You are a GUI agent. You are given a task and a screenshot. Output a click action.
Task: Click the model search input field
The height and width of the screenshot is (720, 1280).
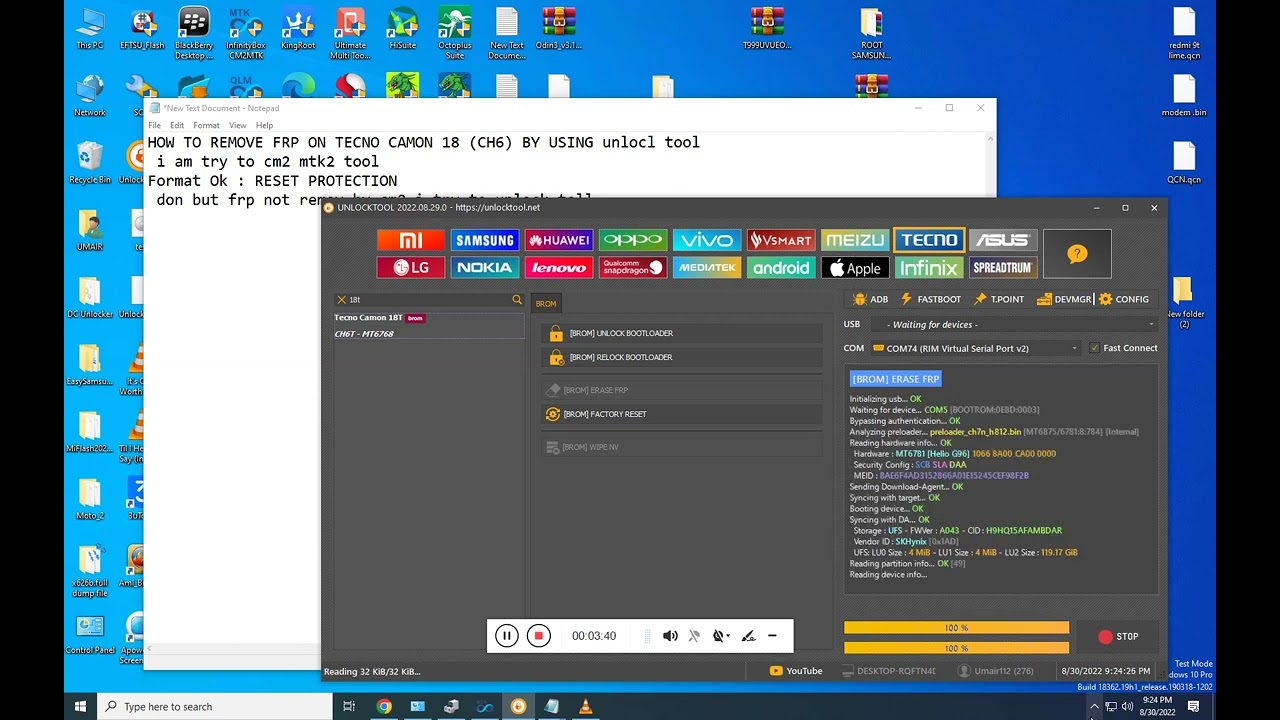point(429,299)
